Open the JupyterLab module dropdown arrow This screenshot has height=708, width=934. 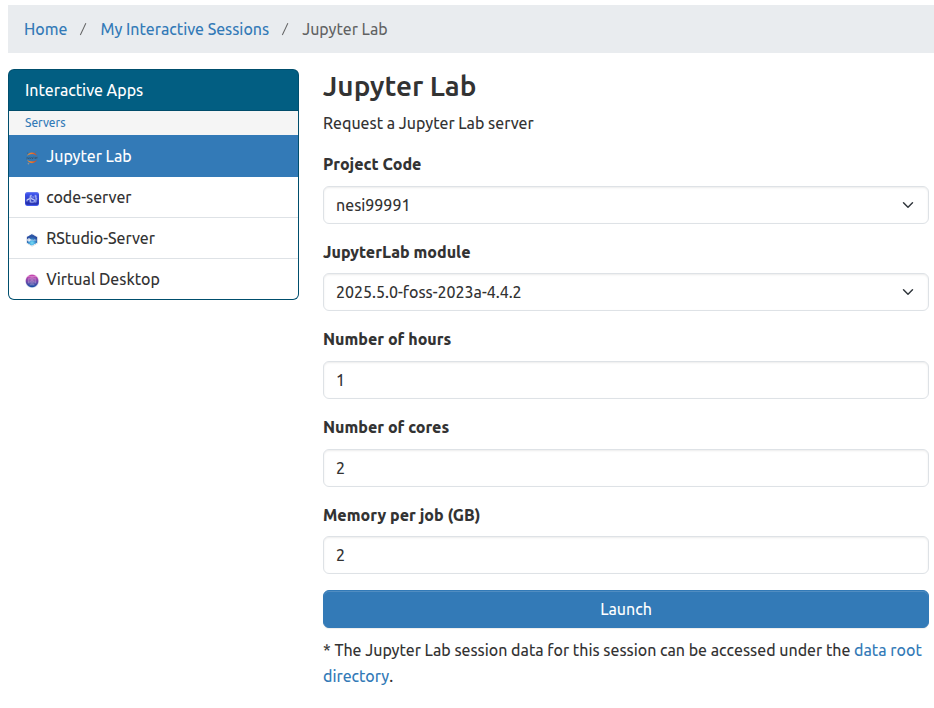click(907, 292)
